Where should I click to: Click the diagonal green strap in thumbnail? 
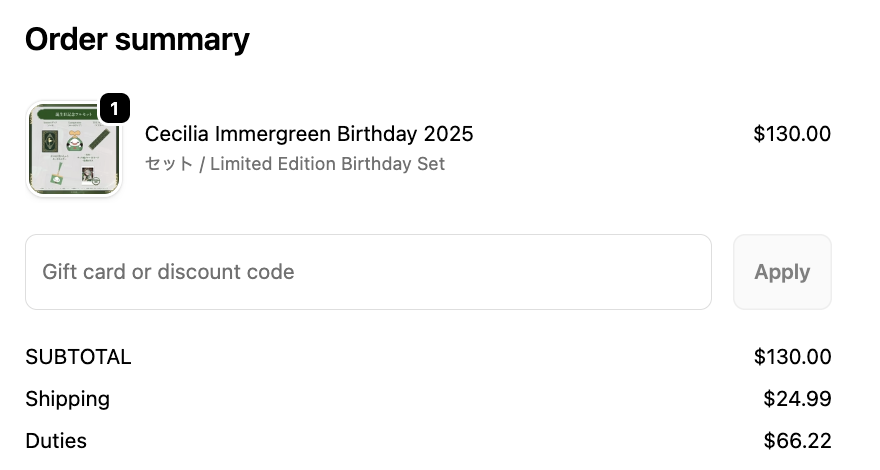100,138
